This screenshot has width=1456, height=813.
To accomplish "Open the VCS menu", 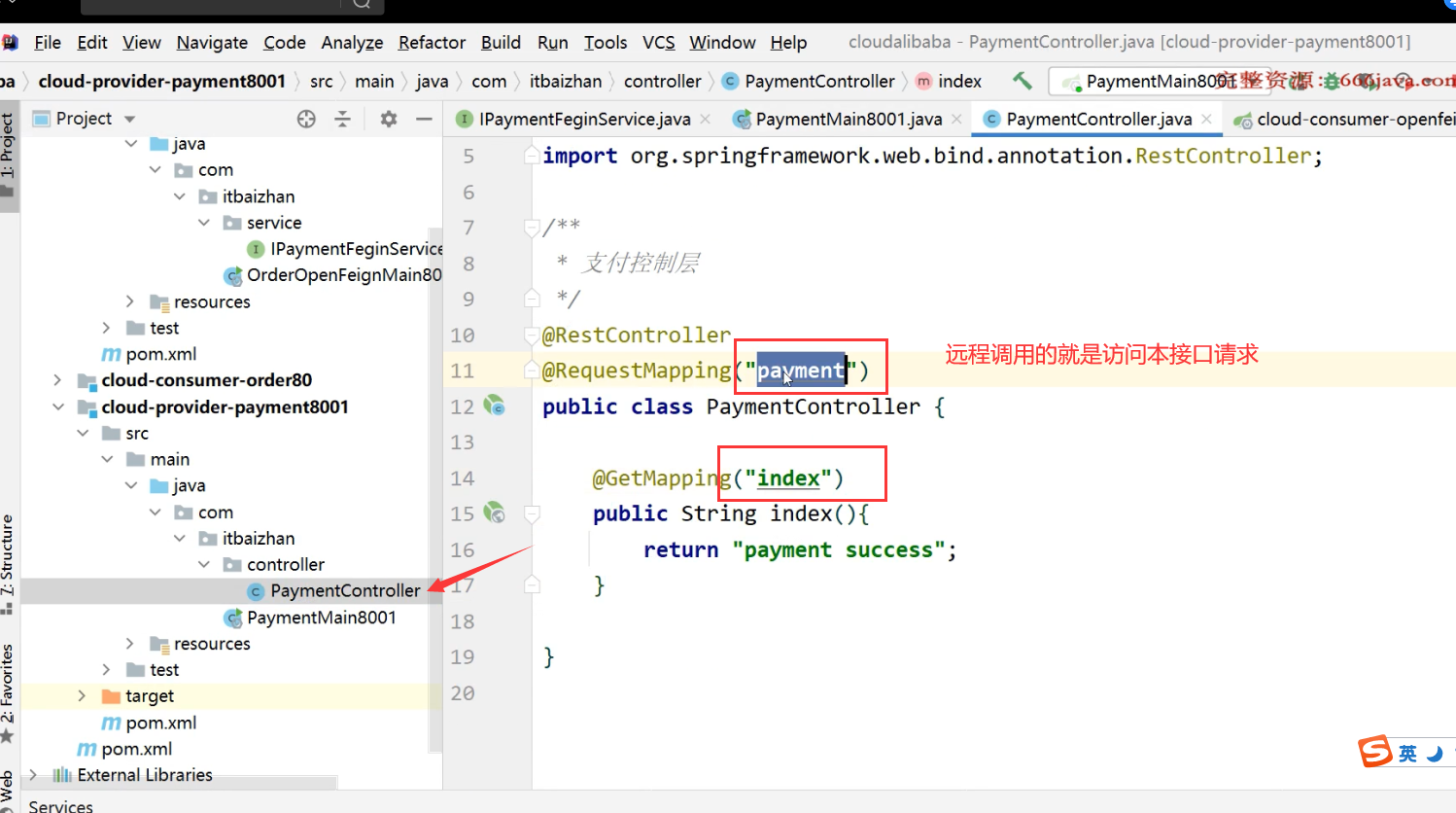I will pos(658,43).
